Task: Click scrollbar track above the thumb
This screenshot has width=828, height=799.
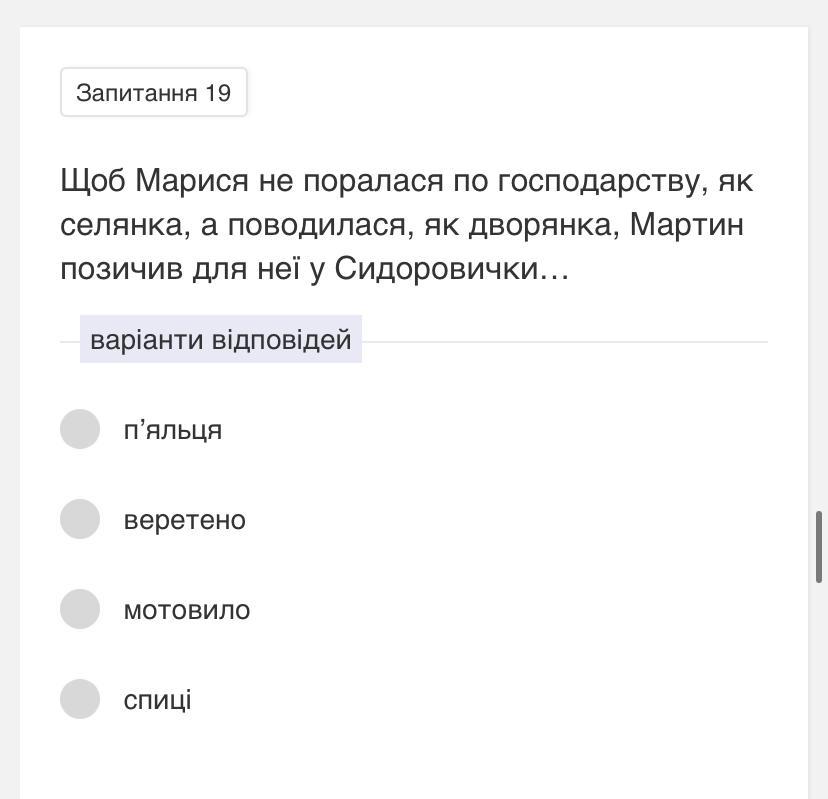Action: point(819,264)
